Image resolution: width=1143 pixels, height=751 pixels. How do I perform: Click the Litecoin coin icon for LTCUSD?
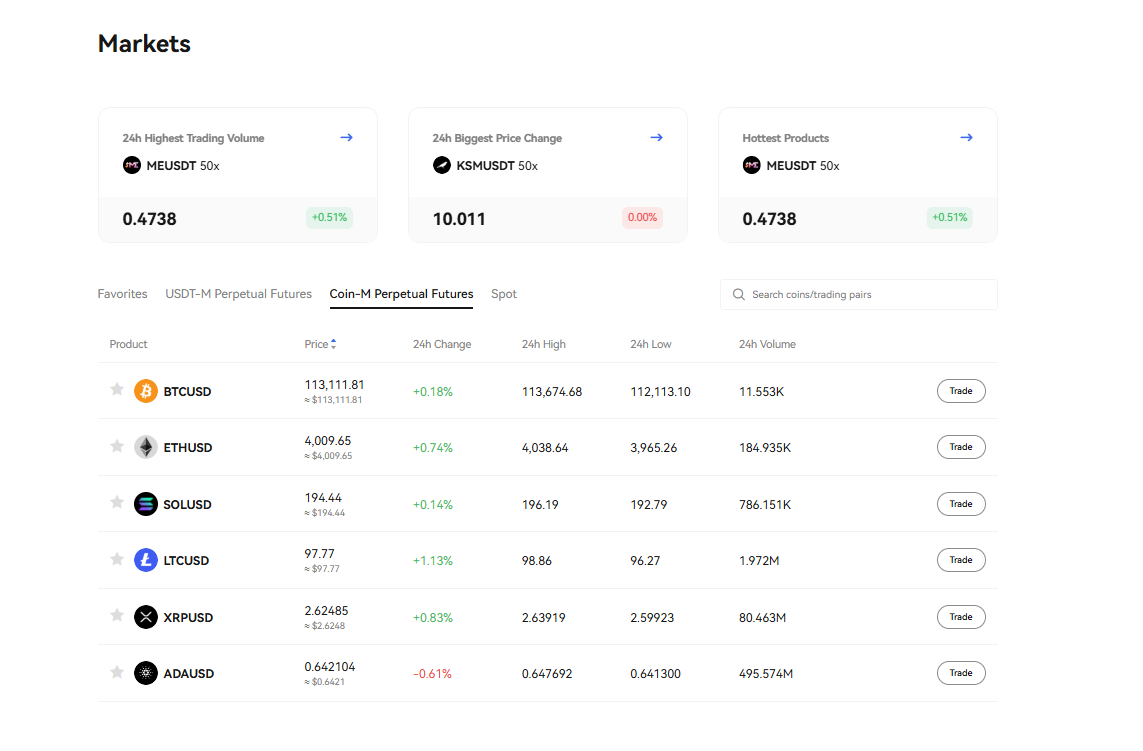pos(145,560)
